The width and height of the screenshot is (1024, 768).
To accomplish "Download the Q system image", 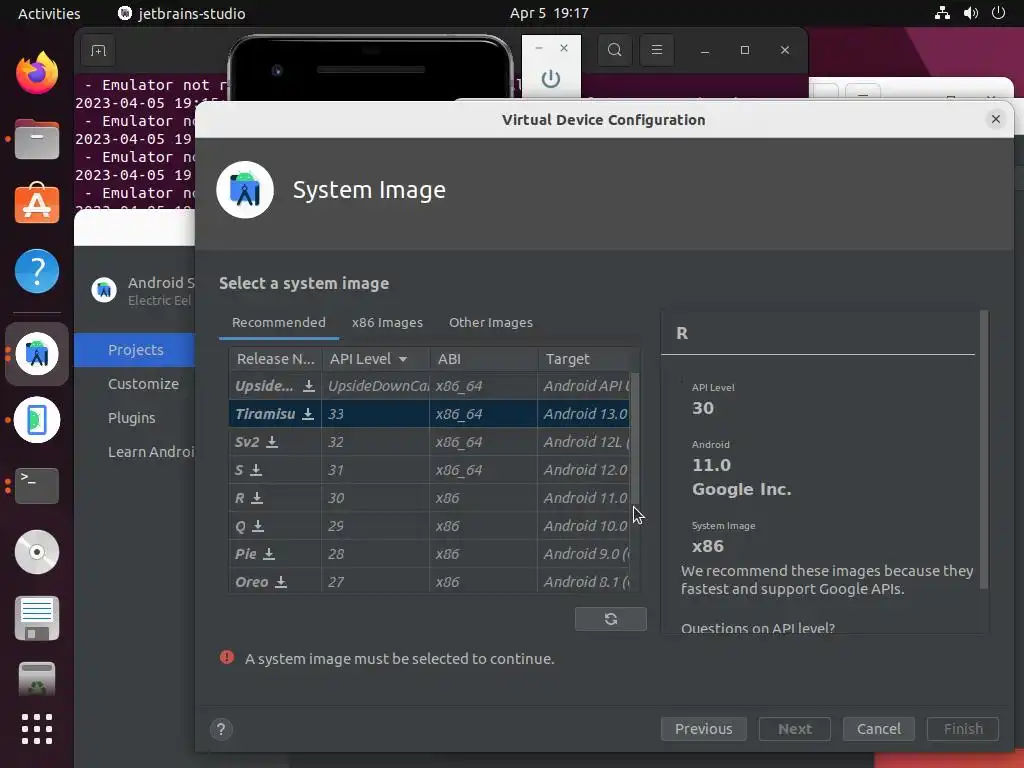I will (x=258, y=526).
